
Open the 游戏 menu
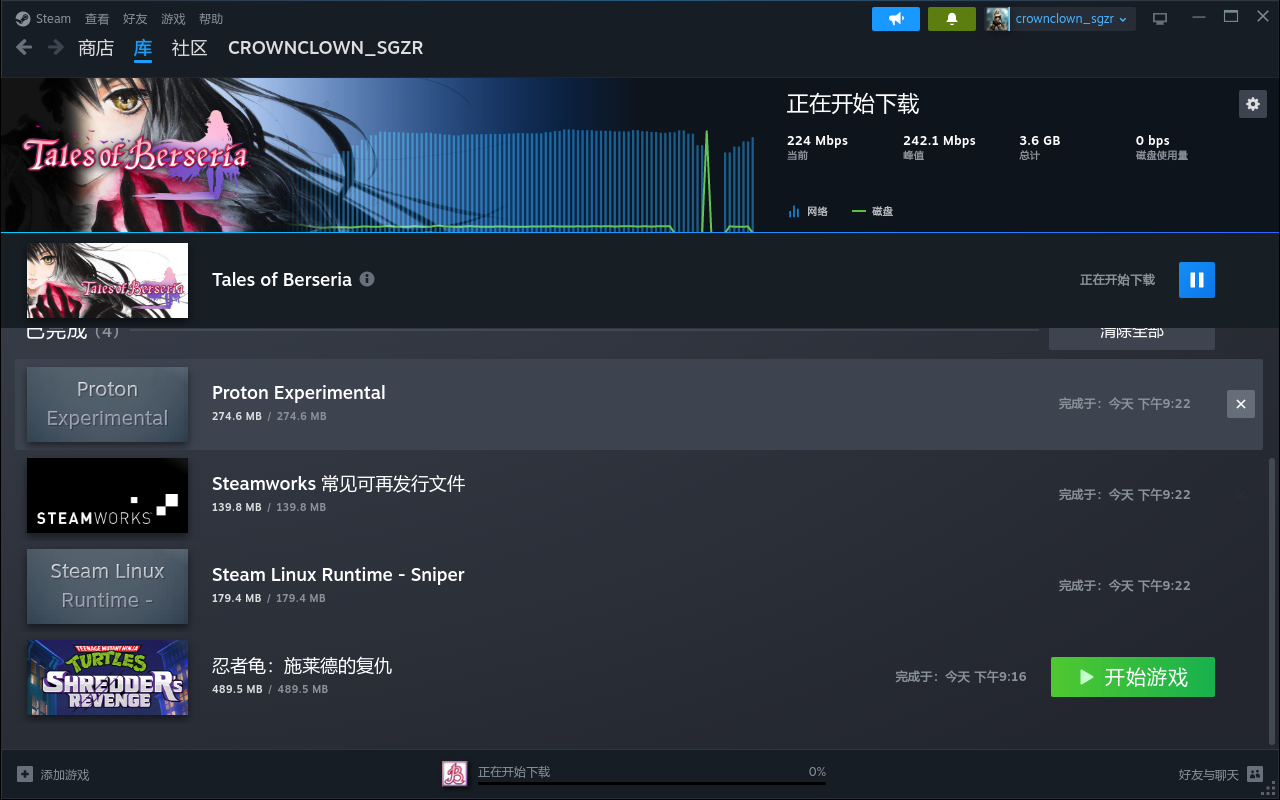(173, 19)
